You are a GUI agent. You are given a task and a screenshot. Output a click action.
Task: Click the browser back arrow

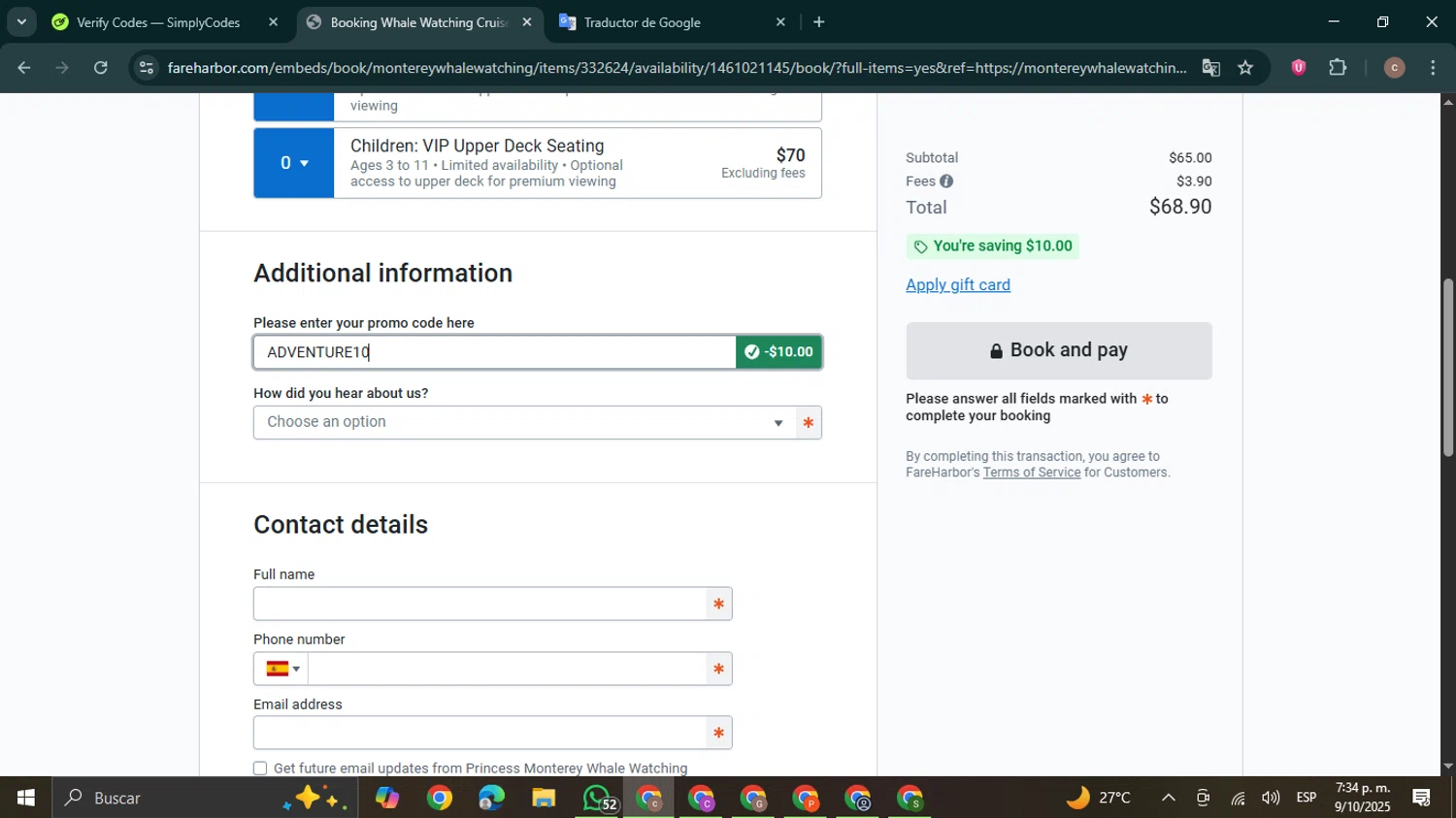pos(24,68)
